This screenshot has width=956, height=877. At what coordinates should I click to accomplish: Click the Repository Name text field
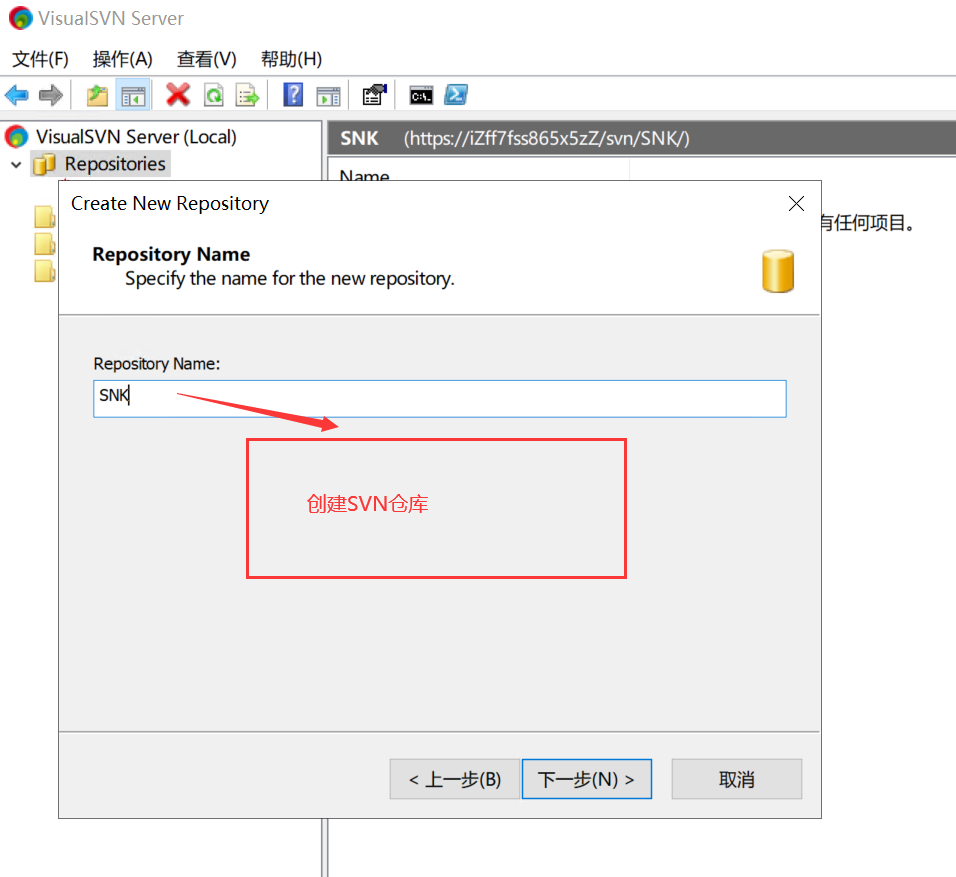[x=440, y=399]
